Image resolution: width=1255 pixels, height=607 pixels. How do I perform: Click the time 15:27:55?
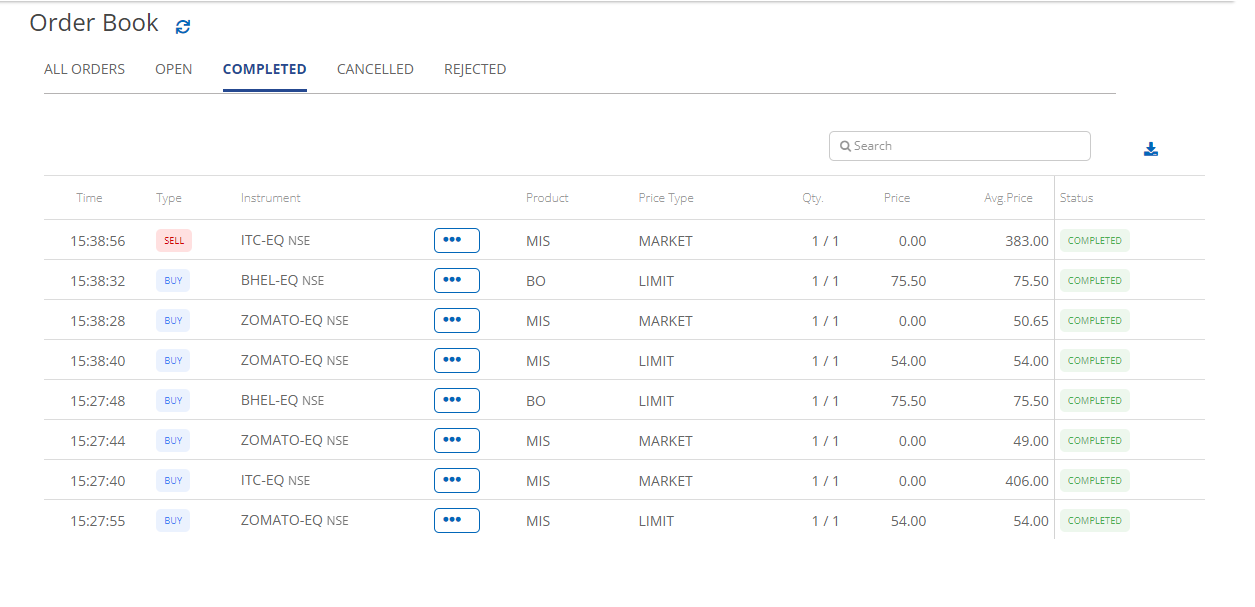pyautogui.click(x=98, y=521)
